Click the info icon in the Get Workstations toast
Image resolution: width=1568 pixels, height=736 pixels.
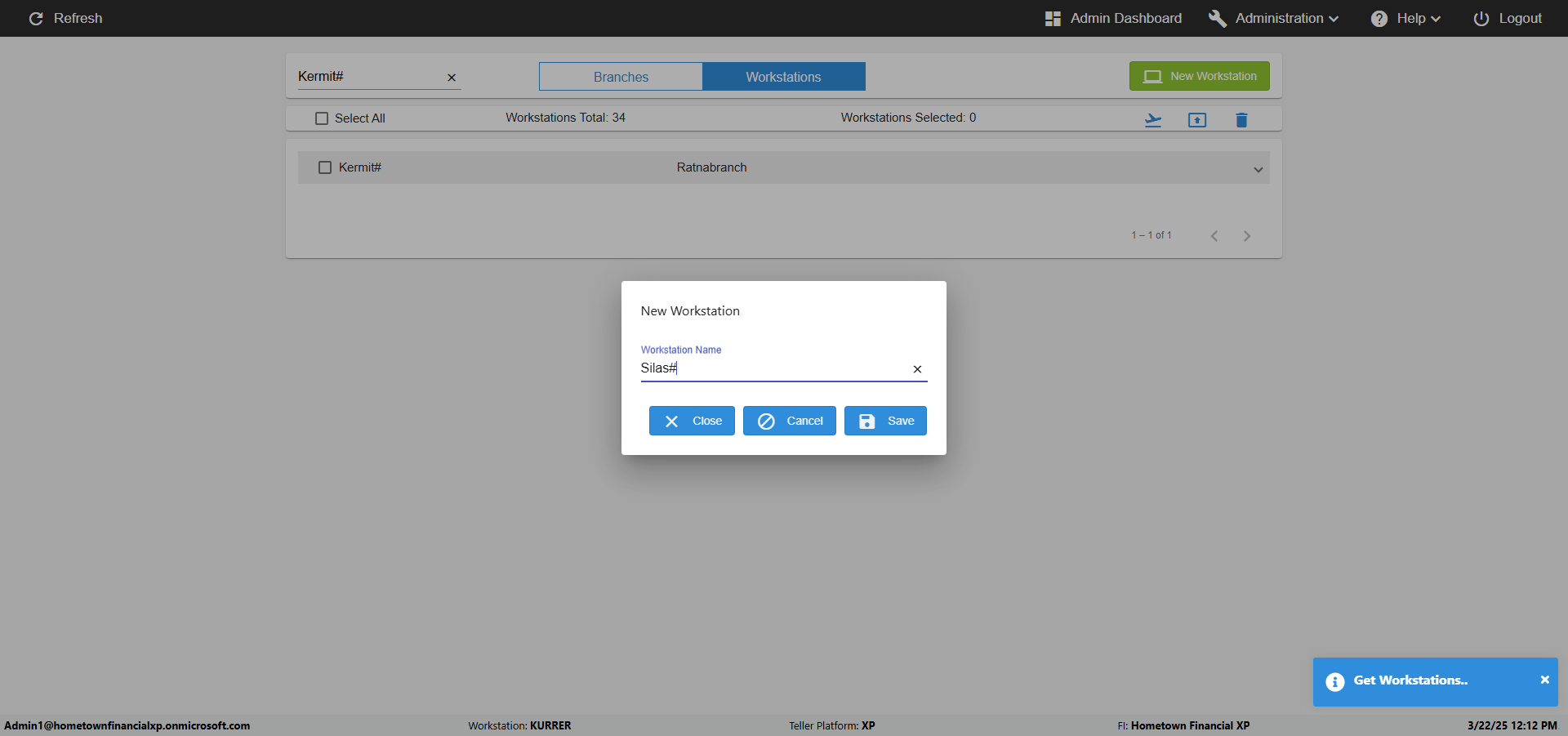point(1335,682)
